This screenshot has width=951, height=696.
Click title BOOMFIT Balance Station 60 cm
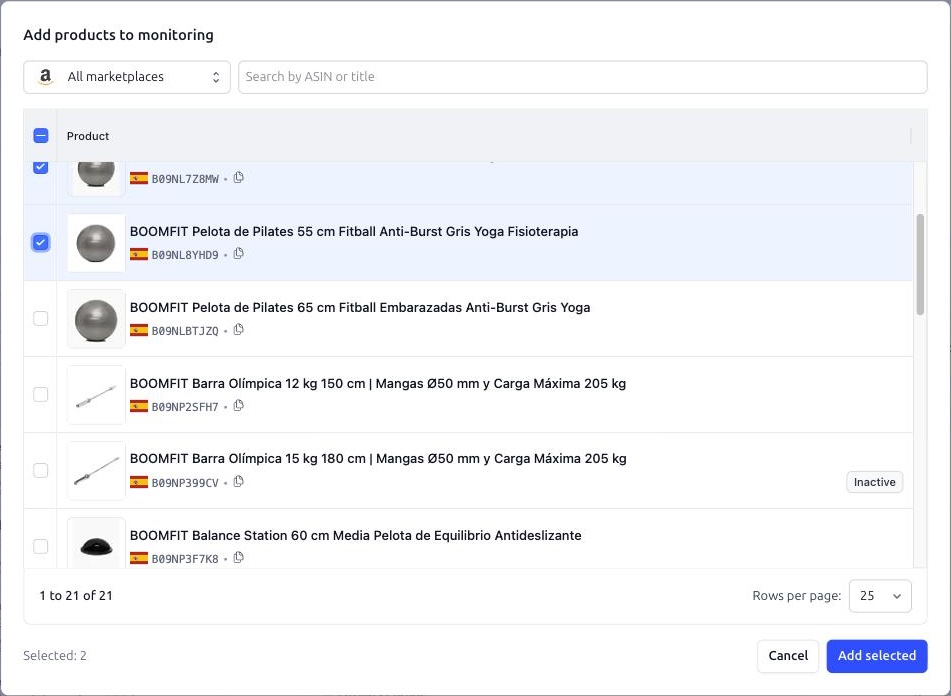(356, 535)
